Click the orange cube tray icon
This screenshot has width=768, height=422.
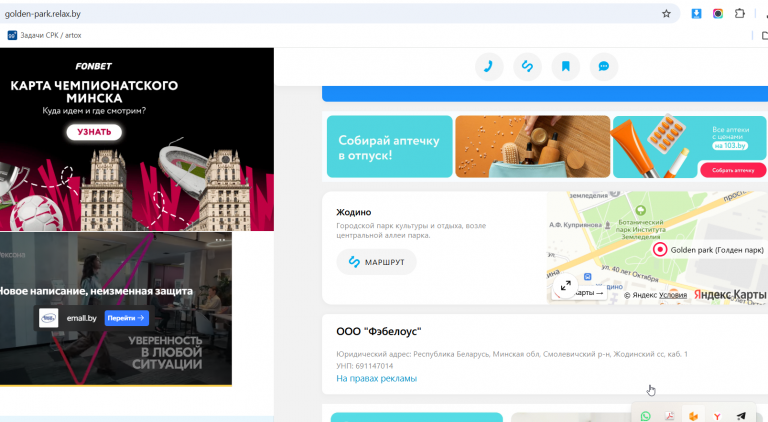pyautogui.click(x=693, y=416)
